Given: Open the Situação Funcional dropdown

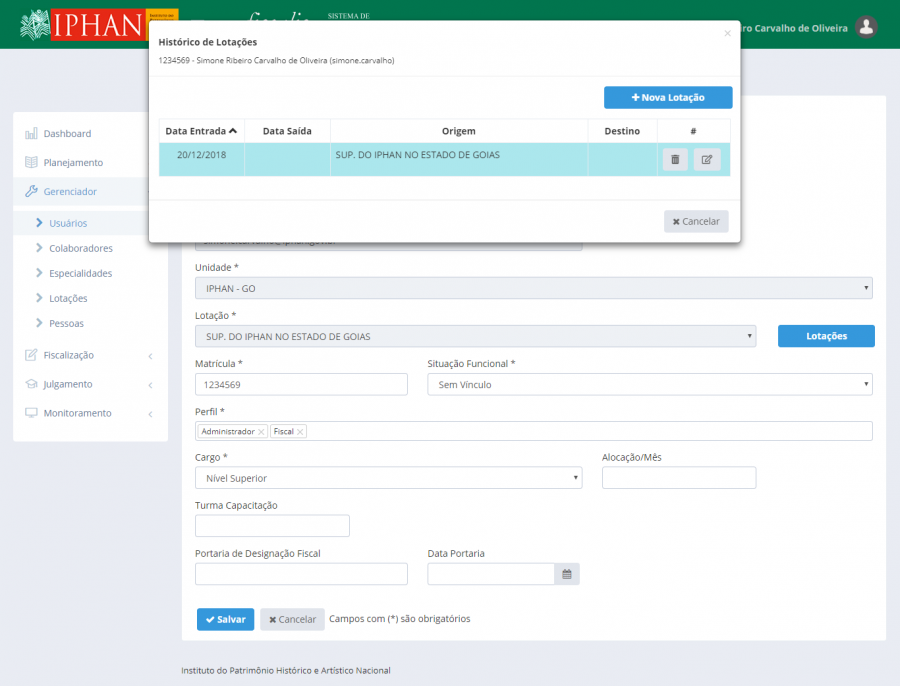Looking at the screenshot, I should (649, 384).
